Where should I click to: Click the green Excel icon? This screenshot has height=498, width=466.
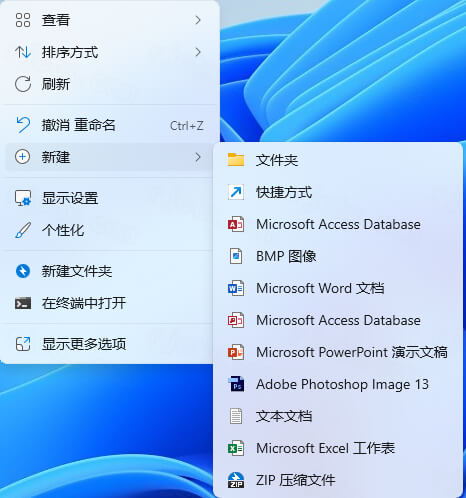236,448
